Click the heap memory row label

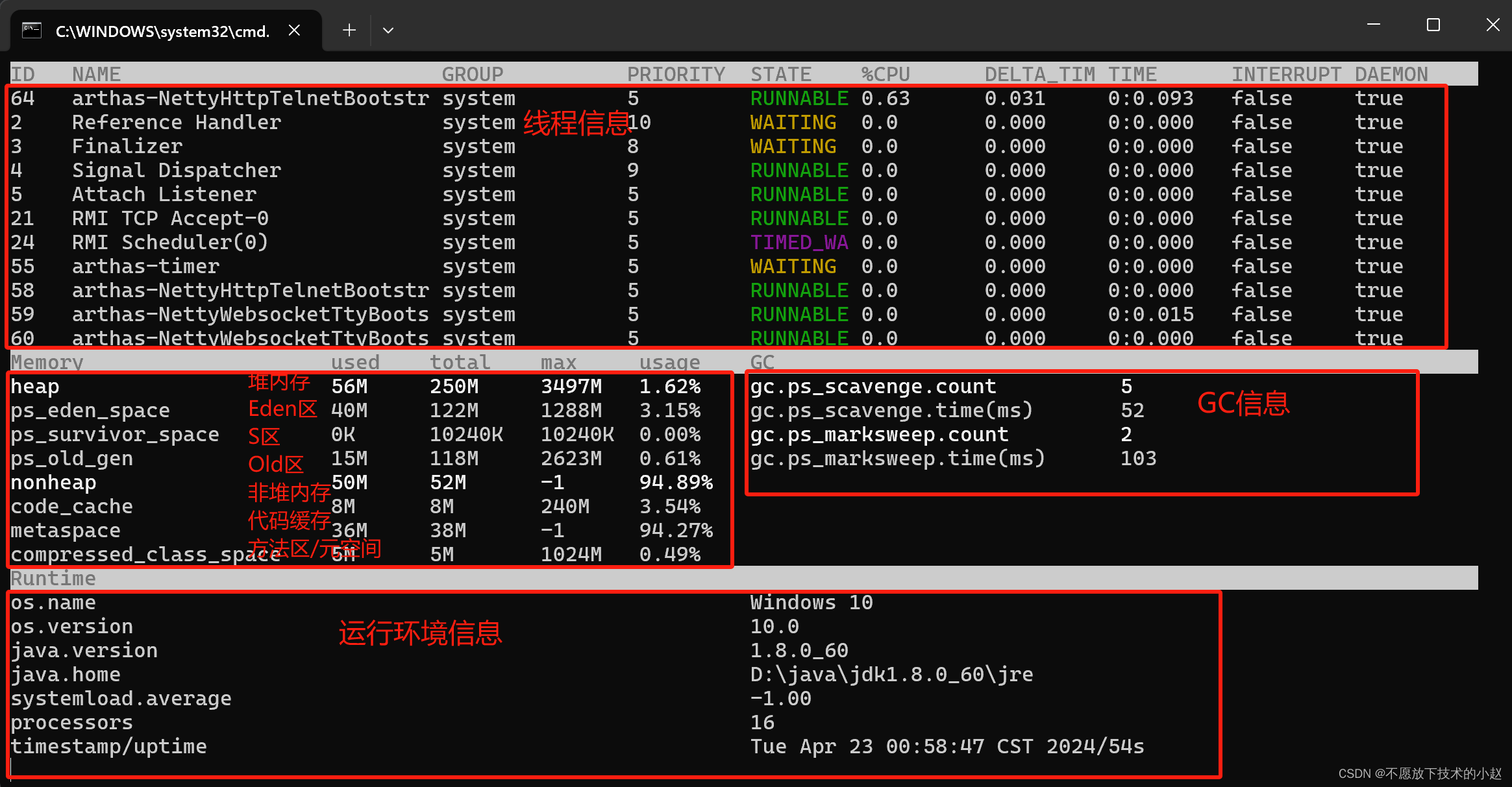(x=35, y=387)
